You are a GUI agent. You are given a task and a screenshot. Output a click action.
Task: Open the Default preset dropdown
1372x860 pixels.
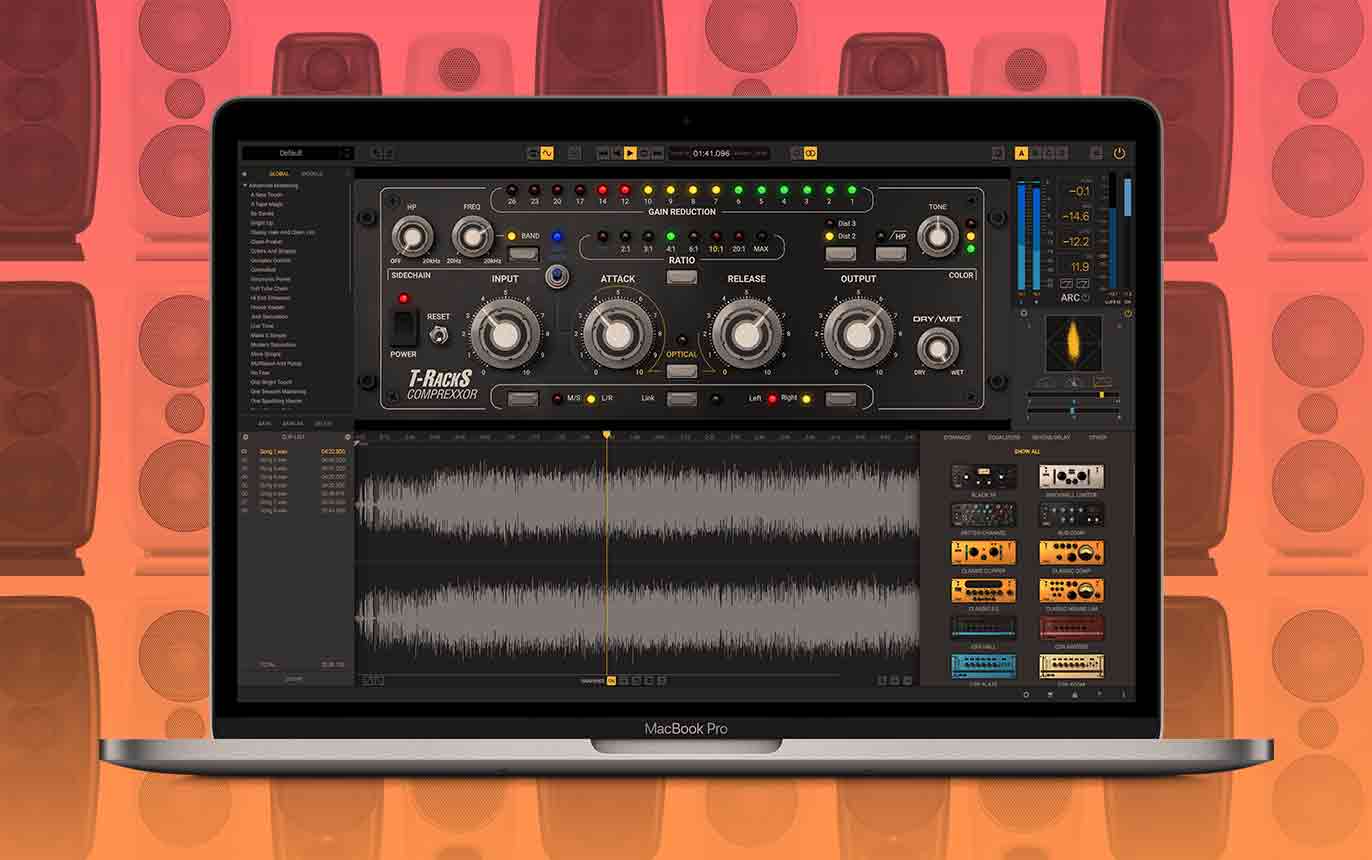click(x=297, y=153)
